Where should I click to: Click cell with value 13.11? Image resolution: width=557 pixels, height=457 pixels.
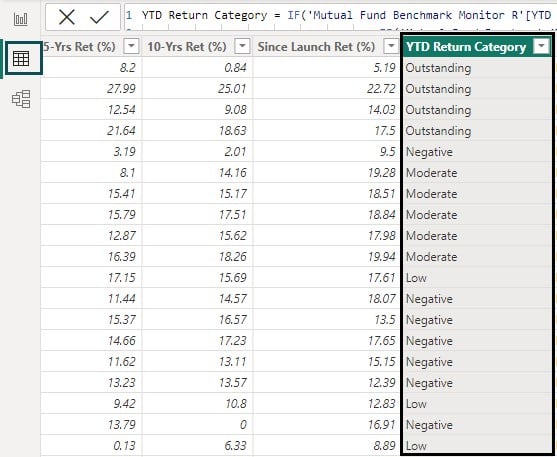pos(197,361)
